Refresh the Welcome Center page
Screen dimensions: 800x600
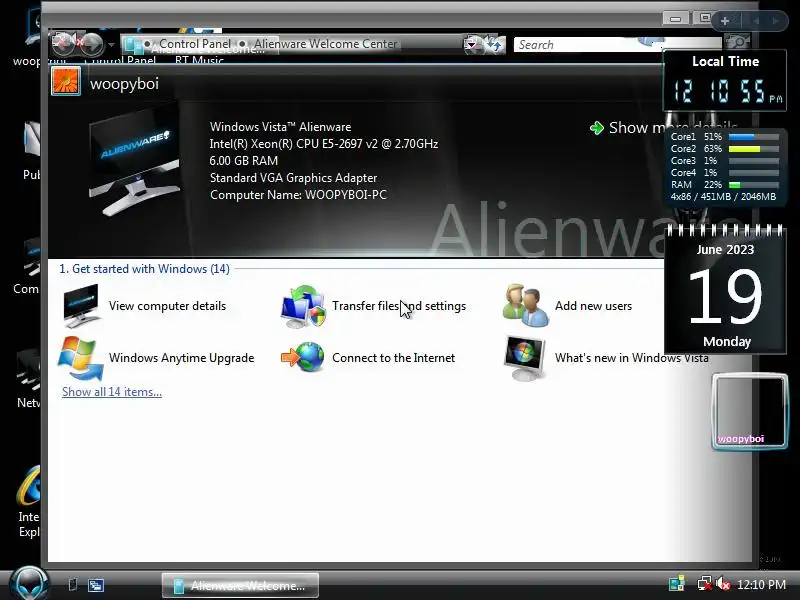495,44
